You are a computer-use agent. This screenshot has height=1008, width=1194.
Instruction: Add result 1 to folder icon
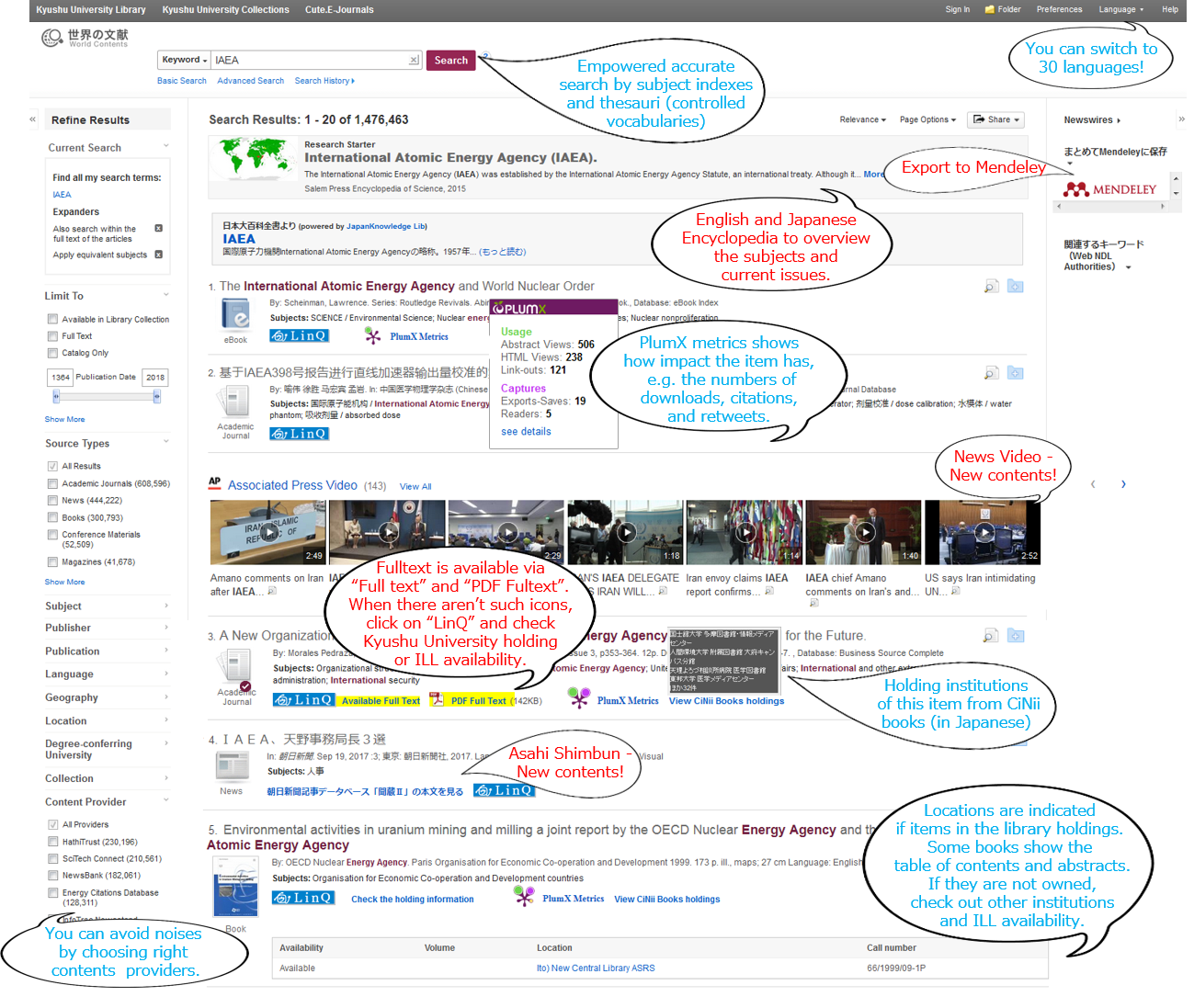click(1015, 287)
